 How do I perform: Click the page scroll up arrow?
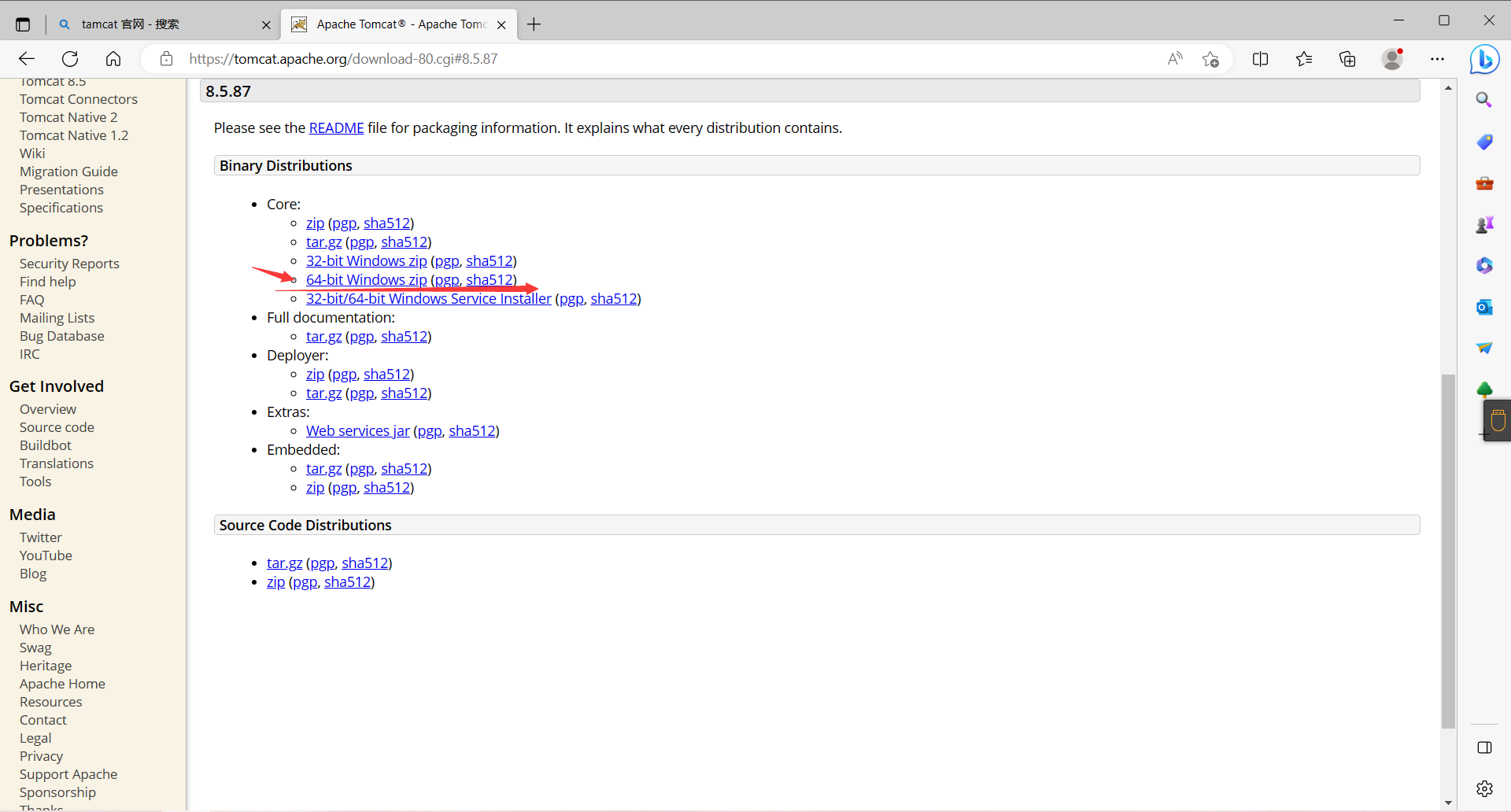point(1448,88)
